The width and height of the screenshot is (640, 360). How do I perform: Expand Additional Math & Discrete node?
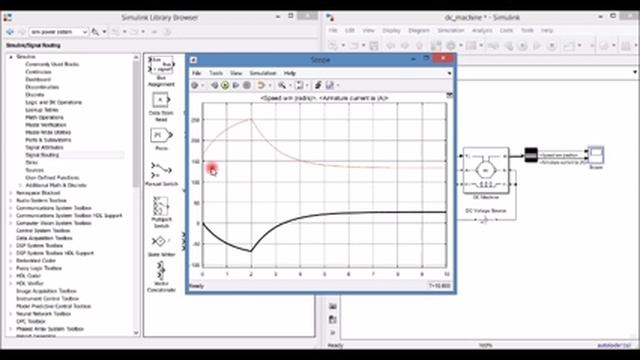20,185
